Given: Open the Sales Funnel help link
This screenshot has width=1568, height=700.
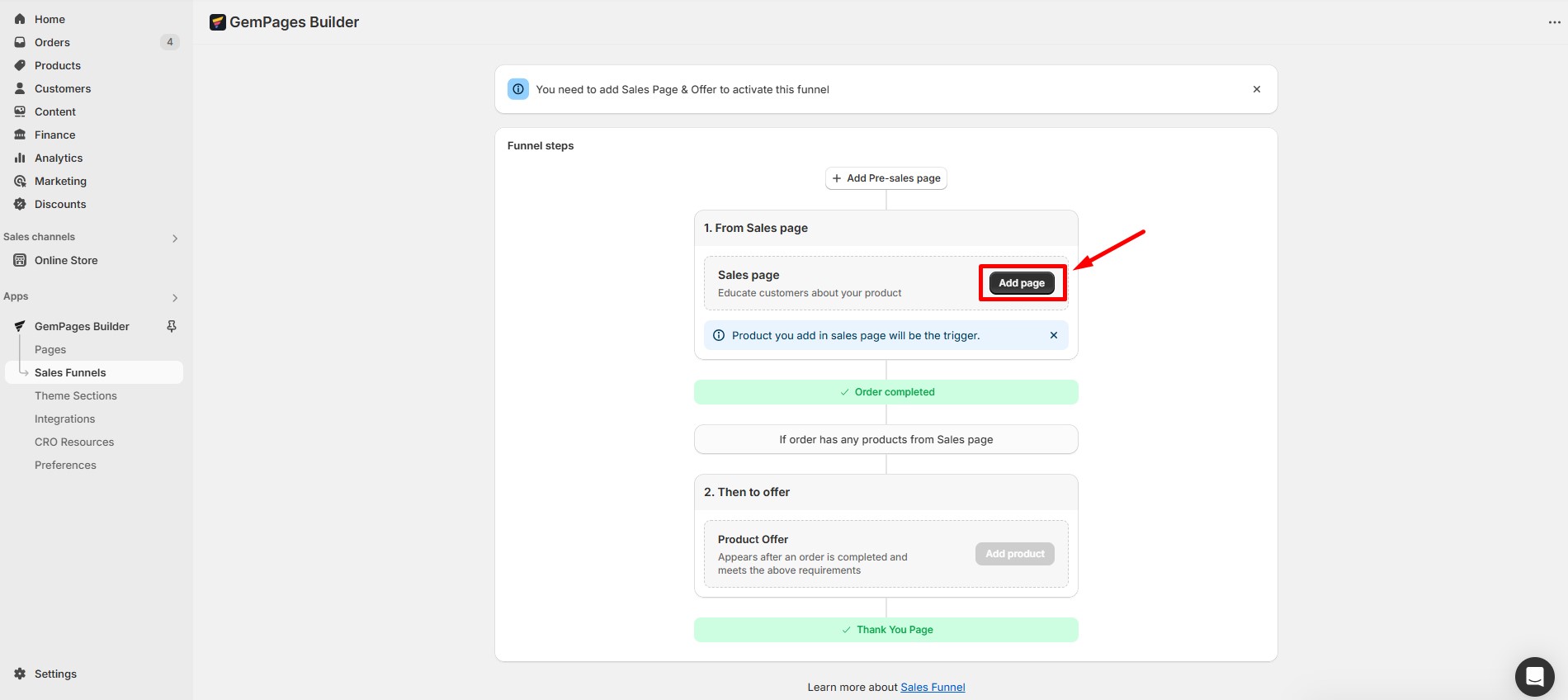Looking at the screenshot, I should 933,687.
